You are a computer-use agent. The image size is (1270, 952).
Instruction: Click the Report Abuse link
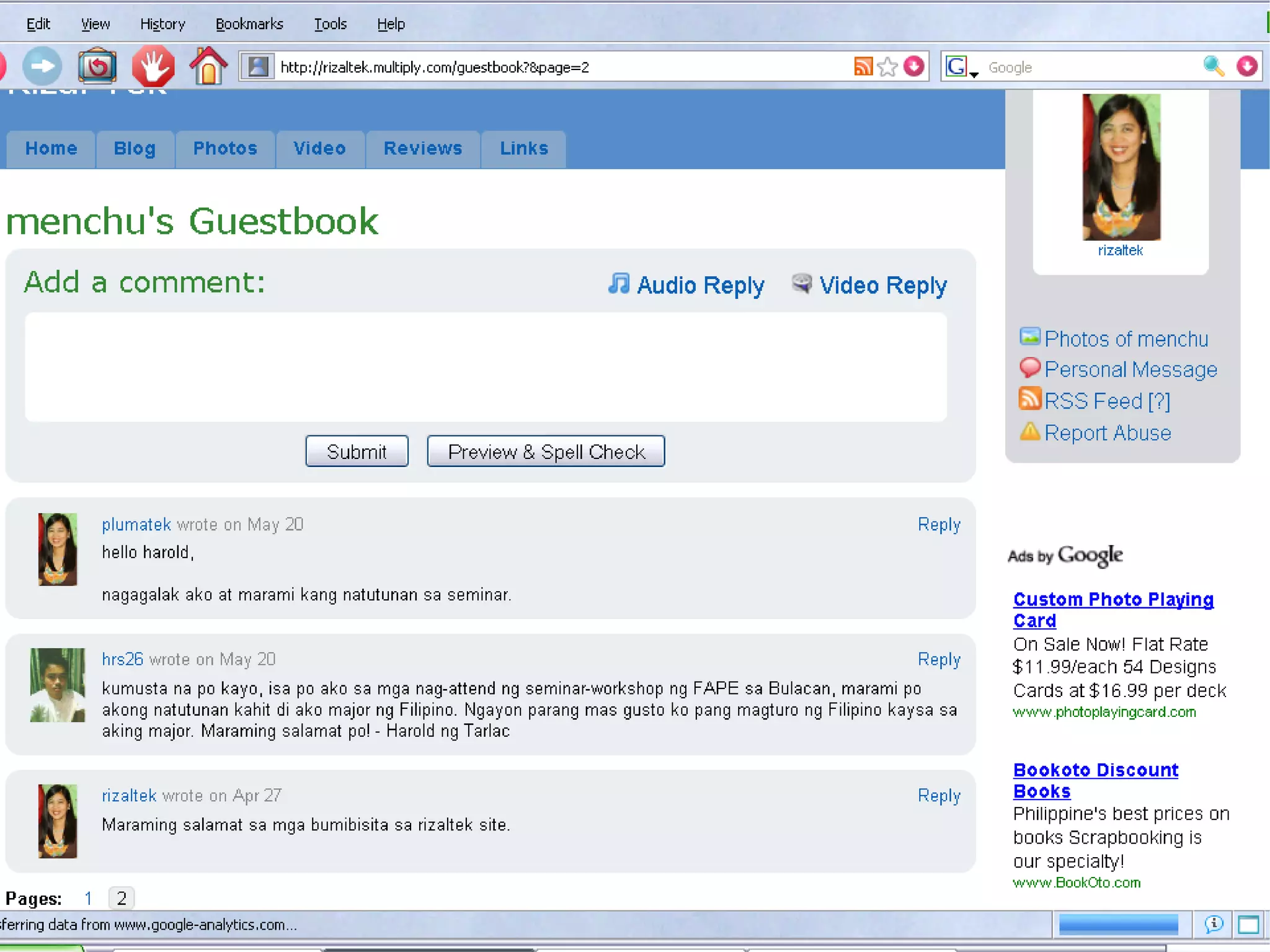point(1108,433)
